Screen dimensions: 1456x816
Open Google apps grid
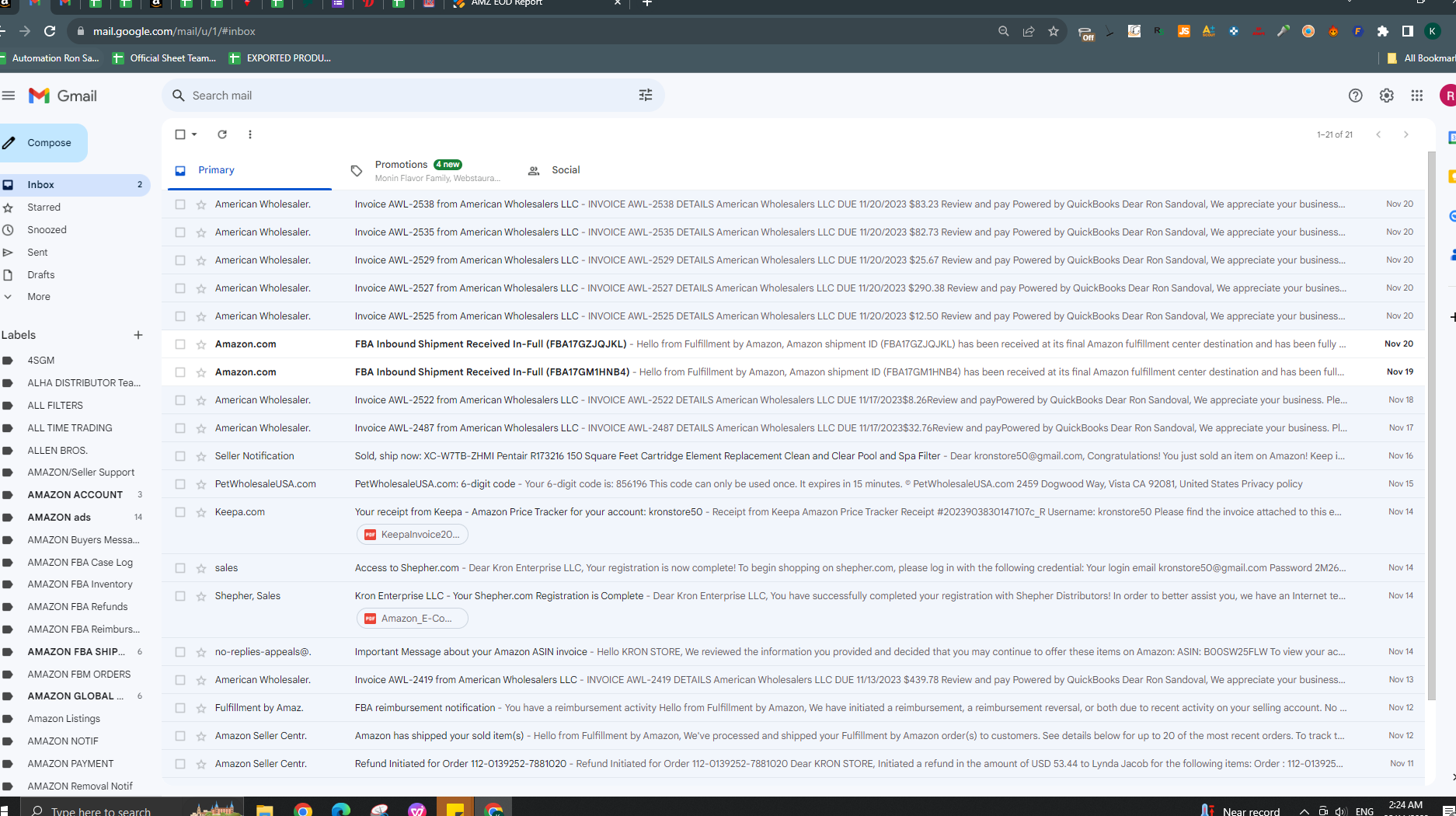click(1417, 96)
